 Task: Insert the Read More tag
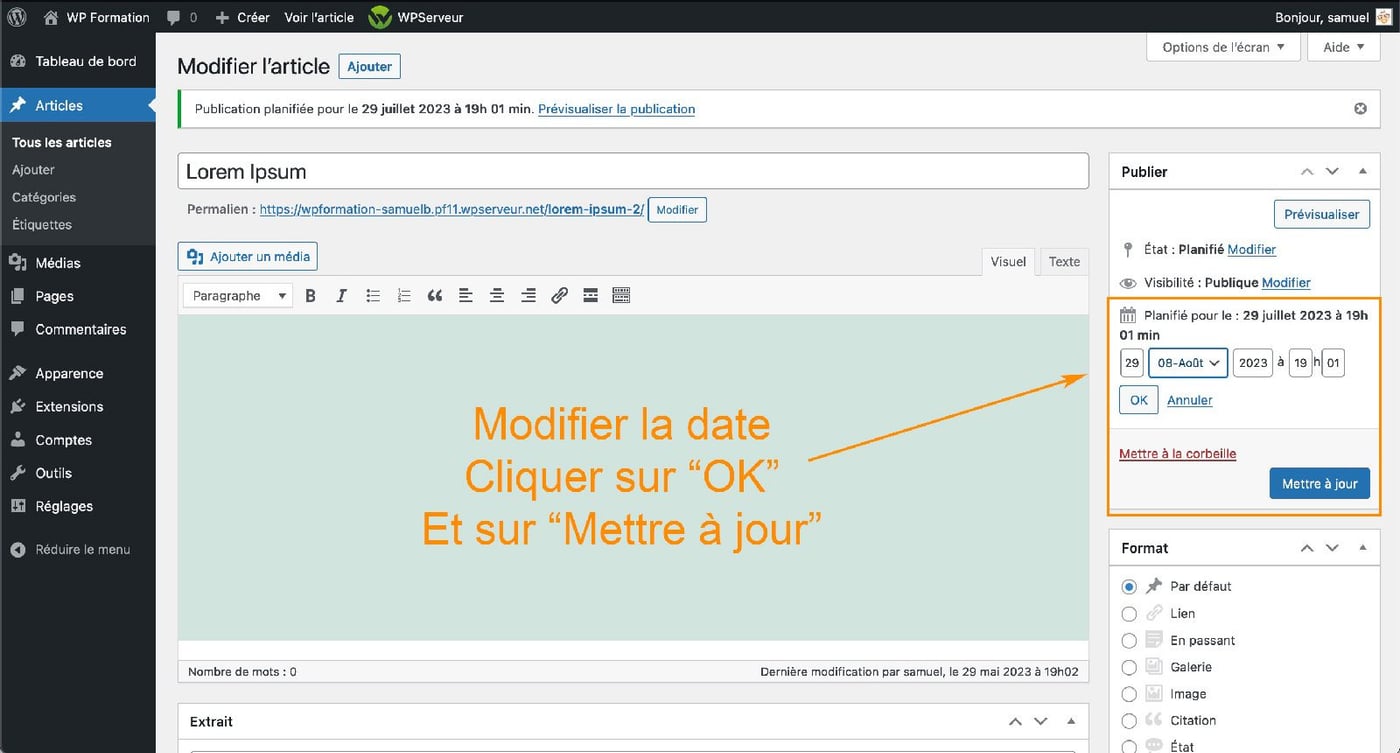[x=590, y=295]
